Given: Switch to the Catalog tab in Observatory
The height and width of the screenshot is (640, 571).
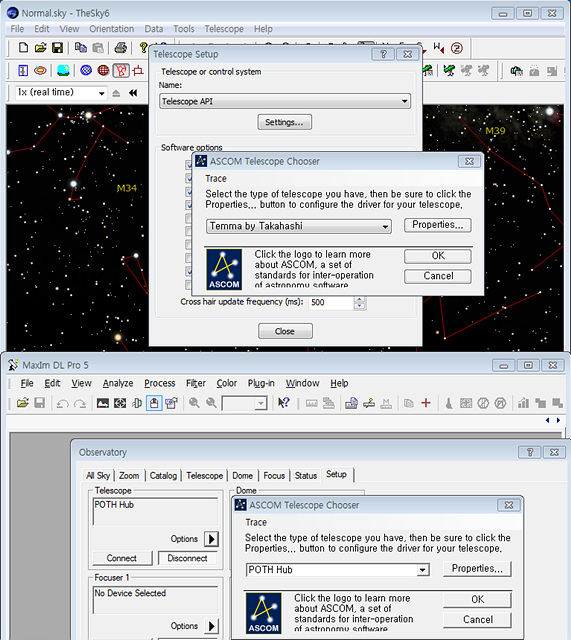Looking at the screenshot, I should click(163, 476).
